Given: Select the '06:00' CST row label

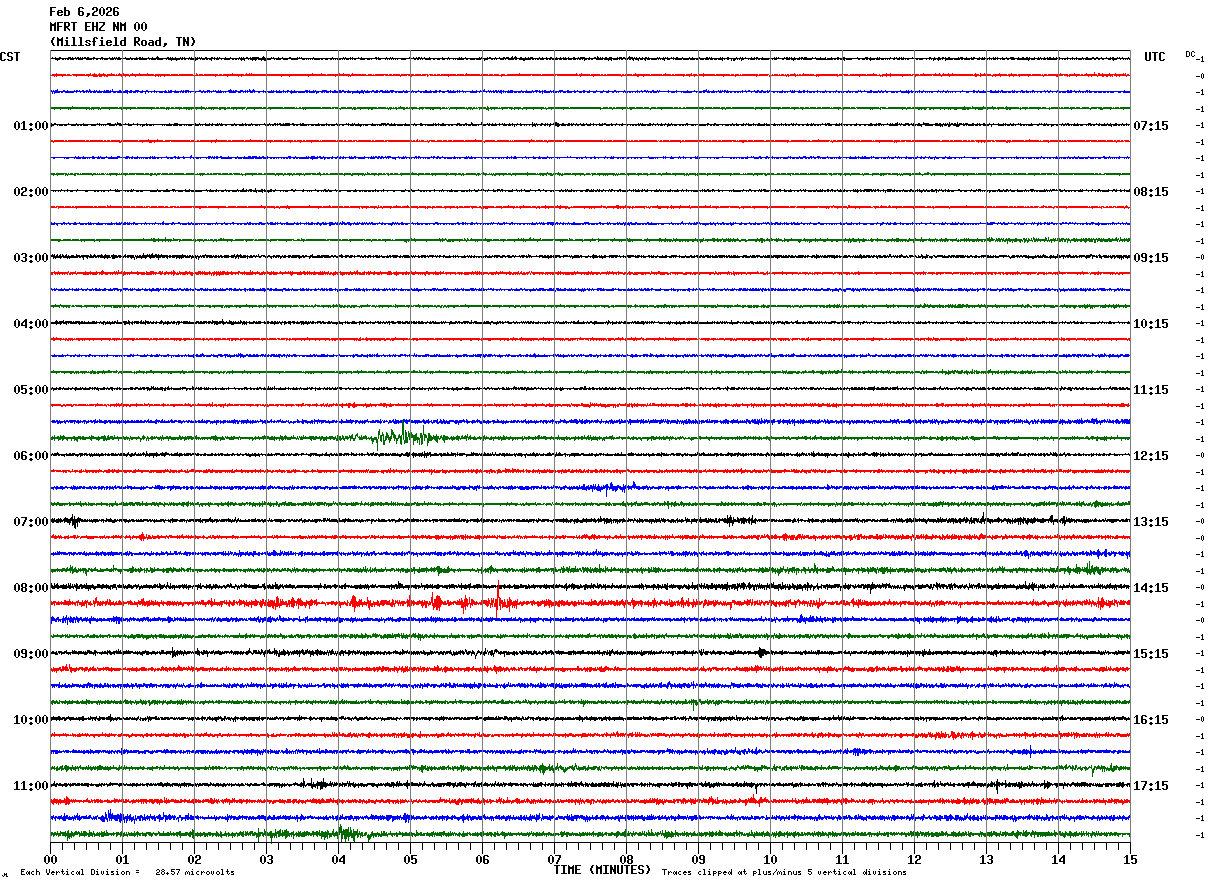Looking at the screenshot, I should (30, 456).
